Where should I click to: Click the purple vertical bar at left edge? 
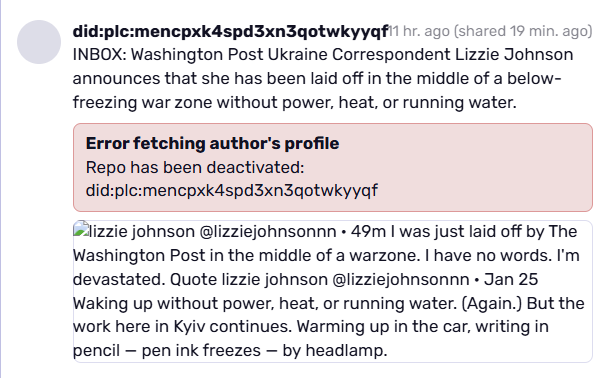pos(1,189)
